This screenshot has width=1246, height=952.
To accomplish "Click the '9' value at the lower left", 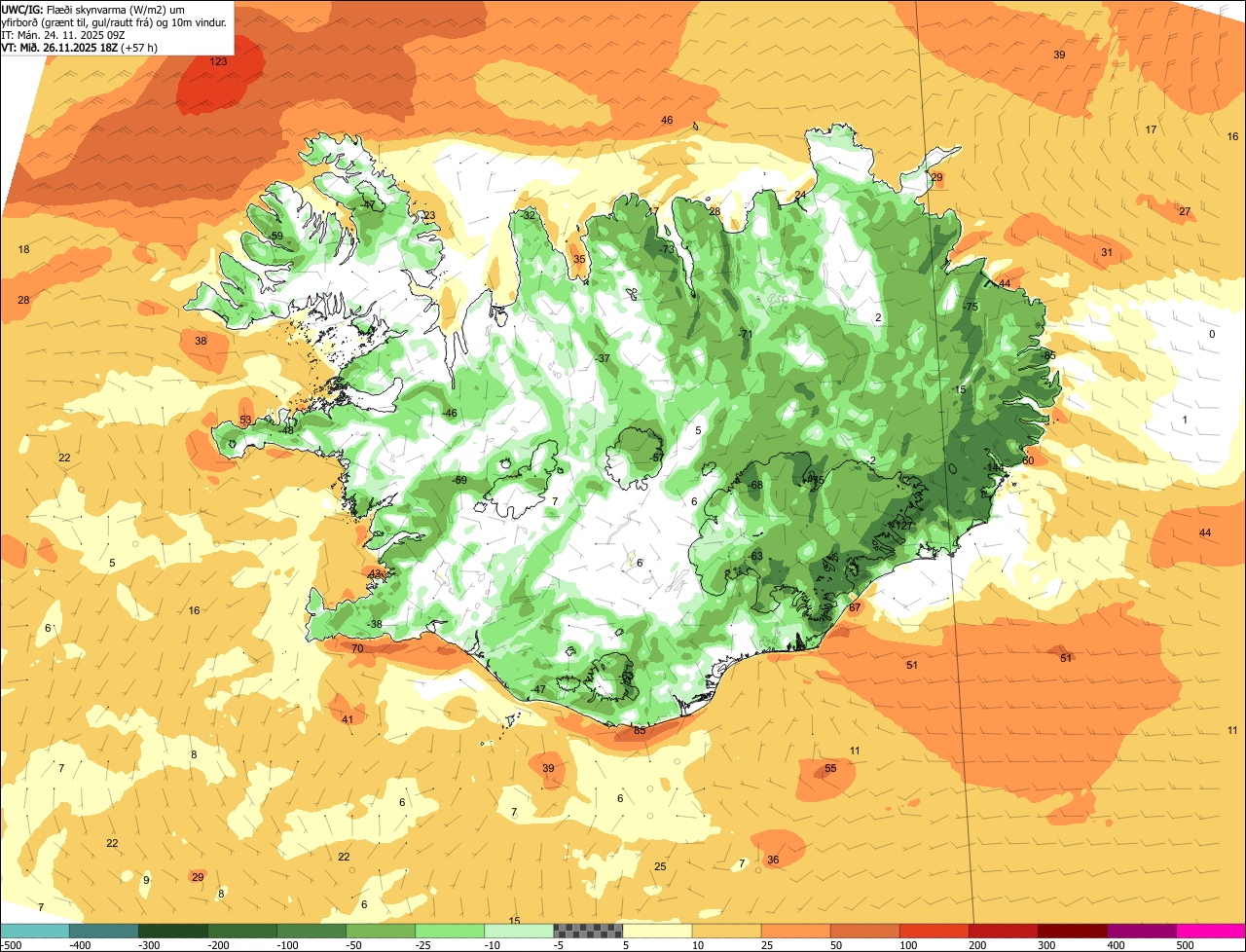I will tap(146, 880).
